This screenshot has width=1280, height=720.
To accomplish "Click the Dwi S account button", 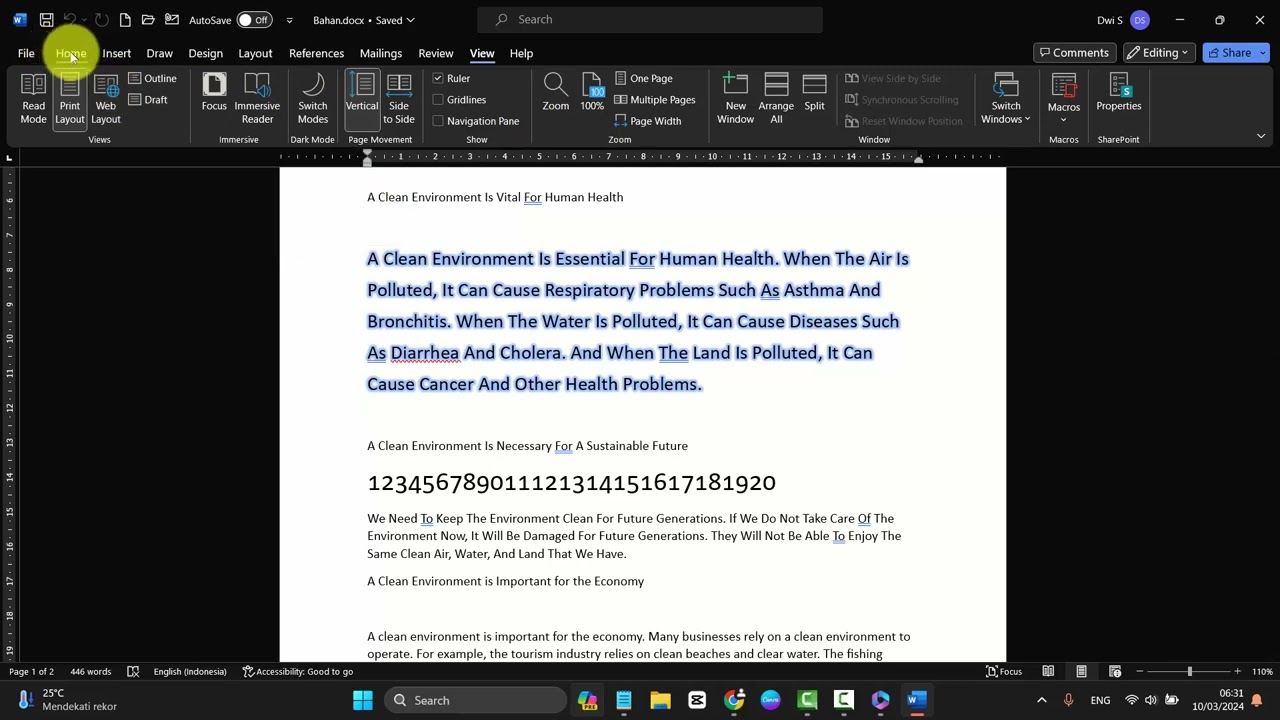I will click(x=1123, y=20).
